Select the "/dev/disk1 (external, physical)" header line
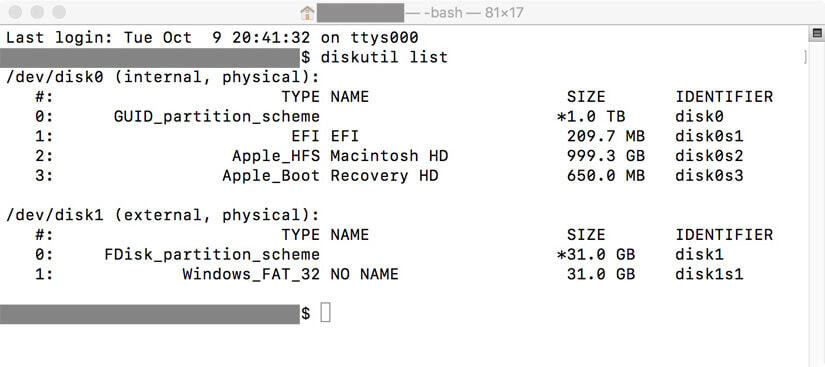This screenshot has height=367, width=825. click(x=163, y=215)
